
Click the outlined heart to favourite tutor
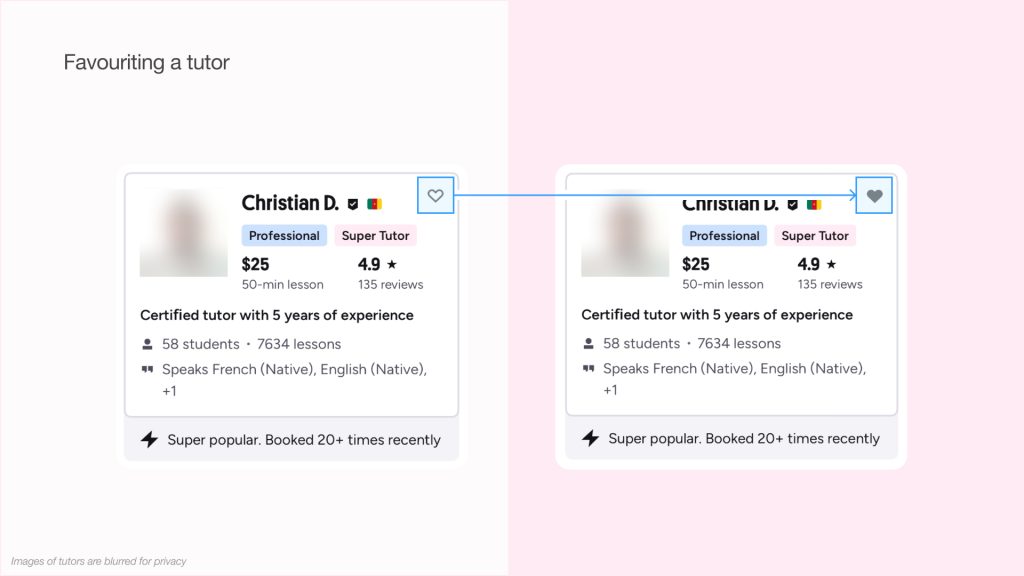(435, 195)
